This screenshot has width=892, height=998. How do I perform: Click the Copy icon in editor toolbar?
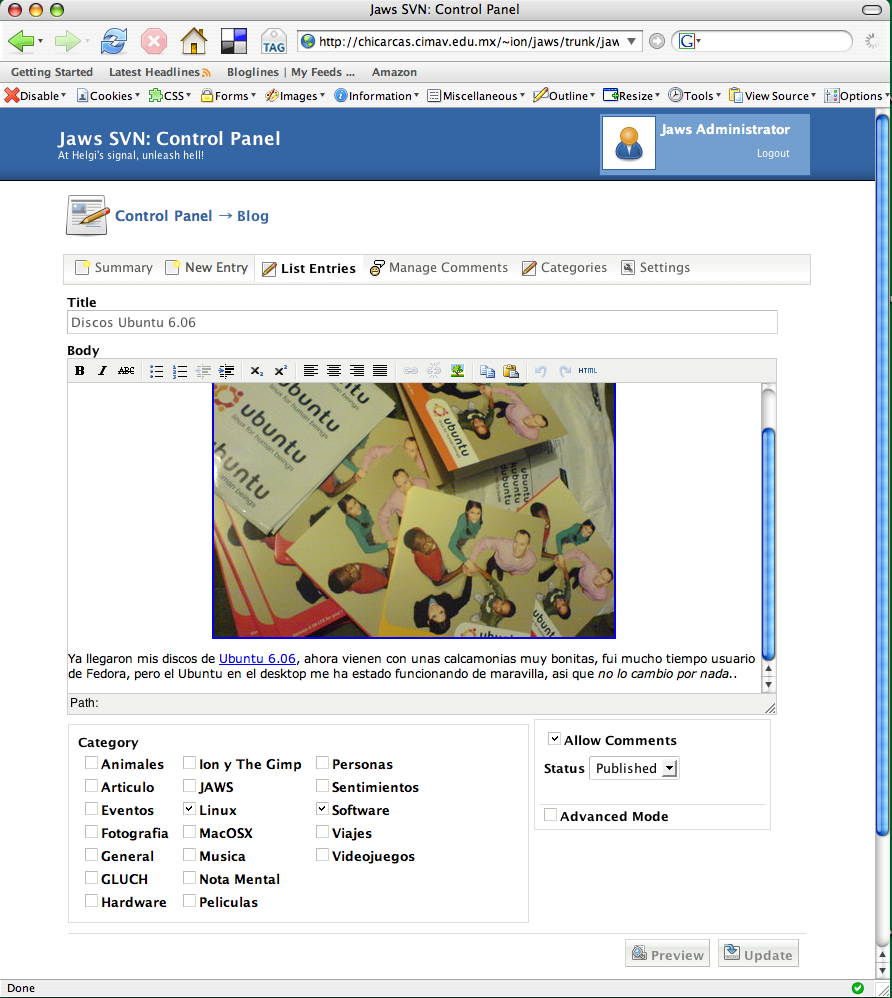point(488,370)
